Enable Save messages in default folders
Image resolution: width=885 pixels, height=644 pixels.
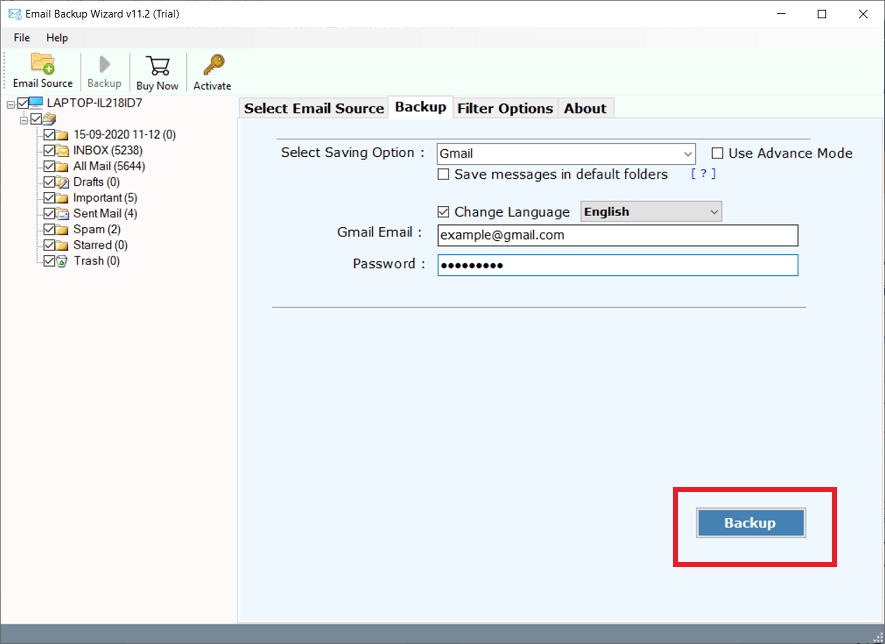click(444, 174)
